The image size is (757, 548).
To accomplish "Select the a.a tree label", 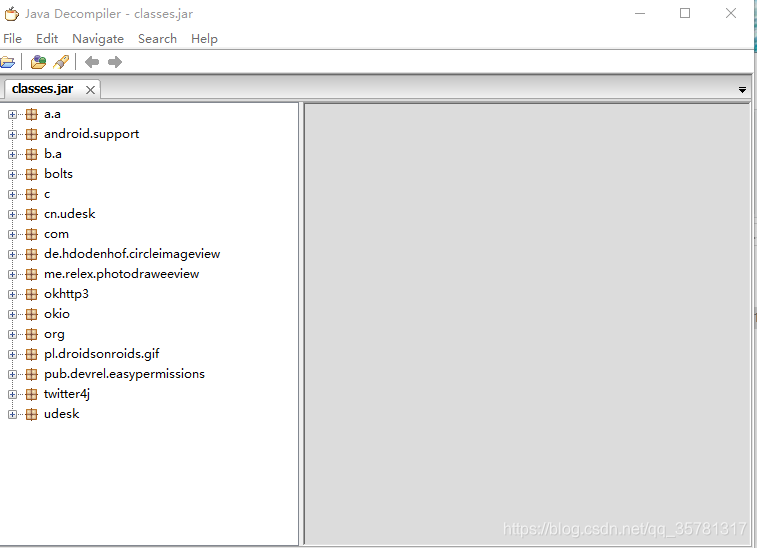I will pos(52,114).
